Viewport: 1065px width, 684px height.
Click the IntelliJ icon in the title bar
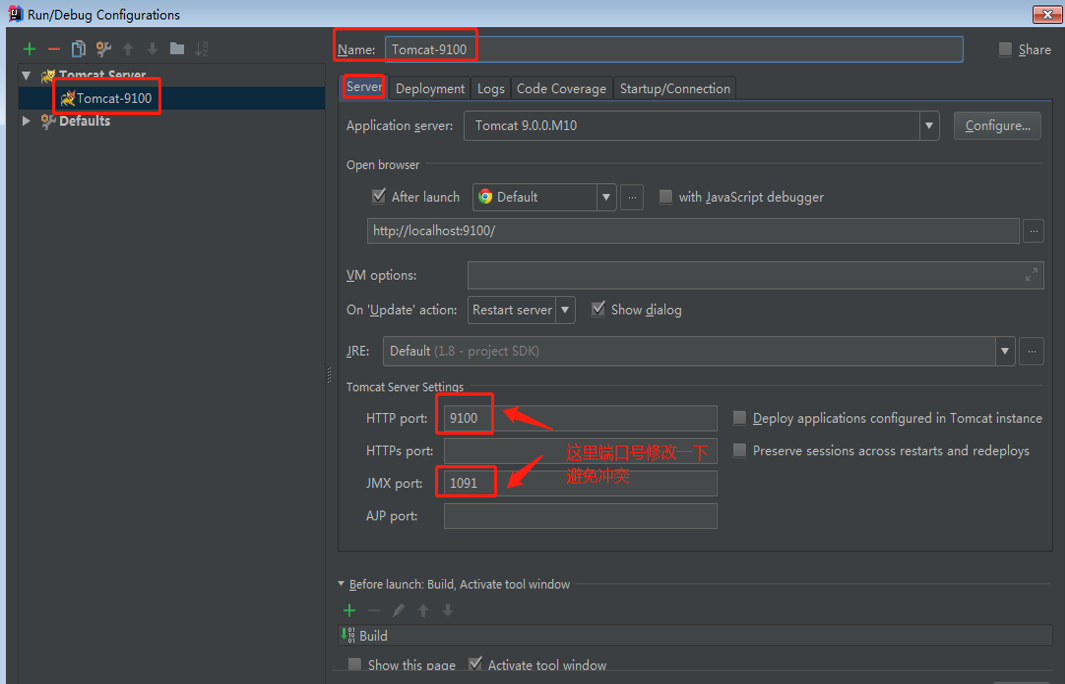click(15, 14)
